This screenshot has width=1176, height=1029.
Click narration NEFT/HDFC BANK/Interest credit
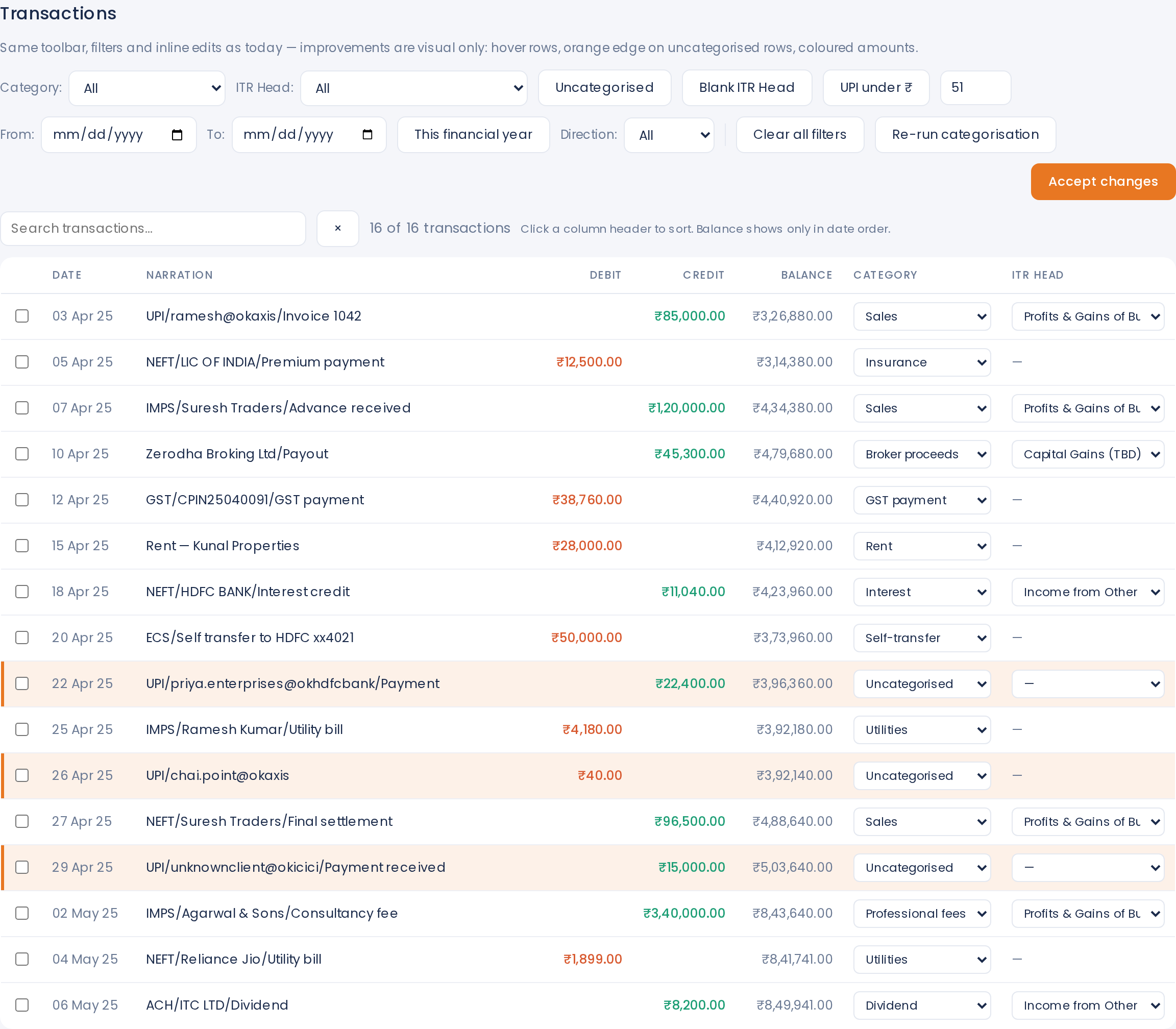pos(248,592)
